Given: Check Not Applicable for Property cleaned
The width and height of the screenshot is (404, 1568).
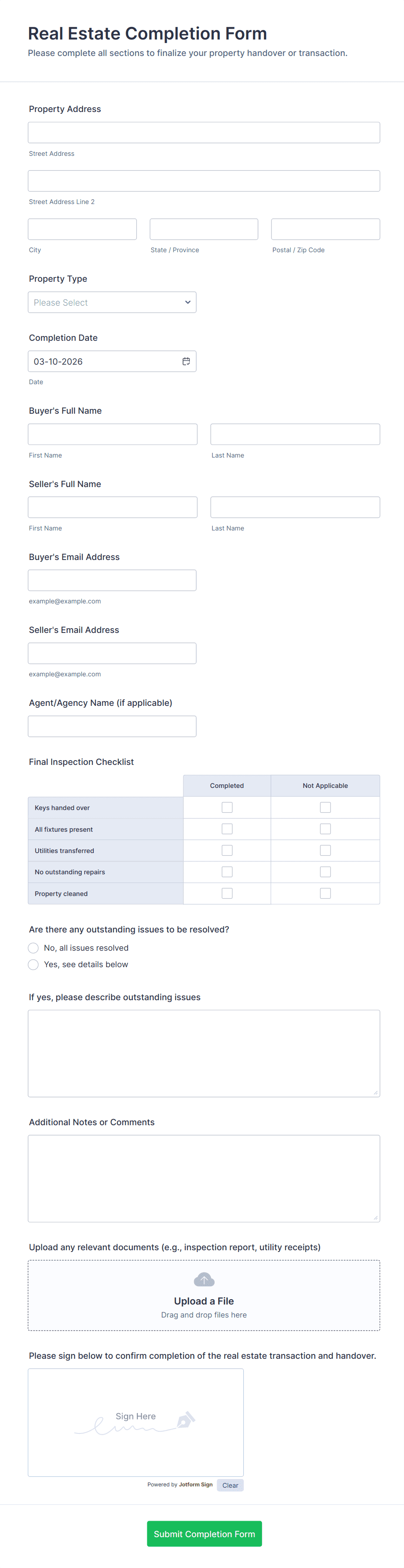Looking at the screenshot, I should 325,893.
